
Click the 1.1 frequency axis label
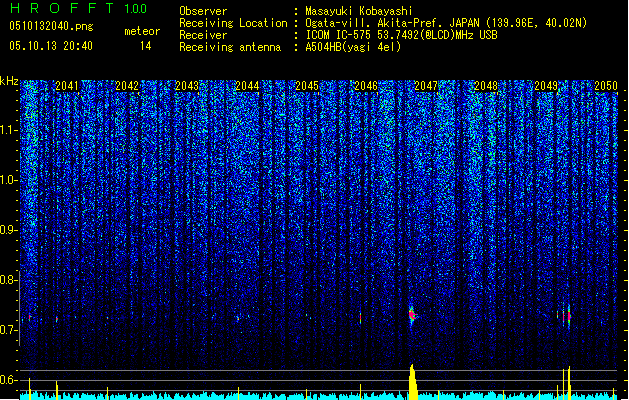(x=9, y=130)
